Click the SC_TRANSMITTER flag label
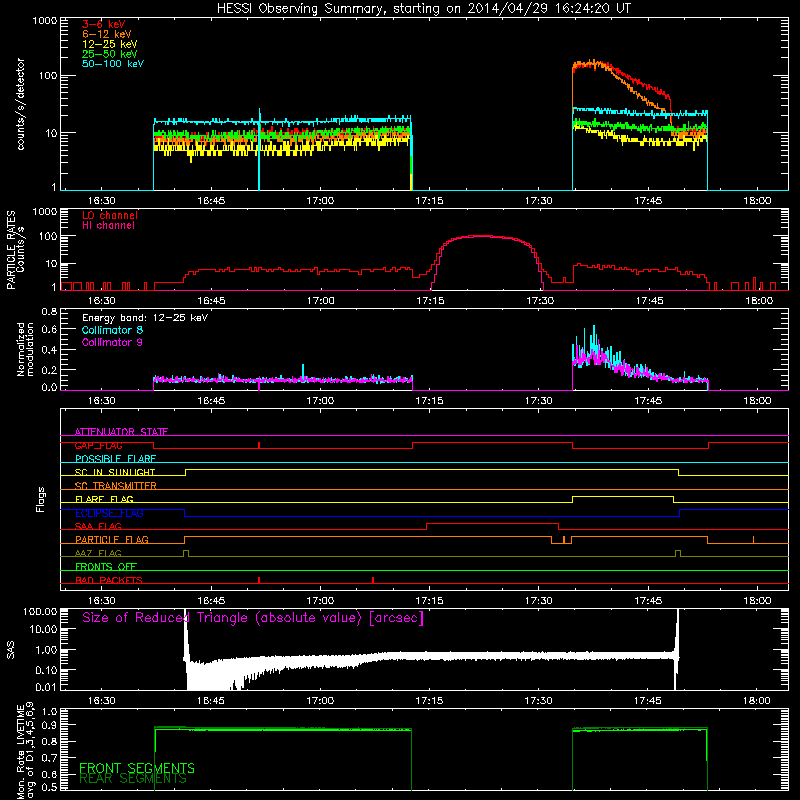Viewport: 800px width, 800px height. click(116, 485)
